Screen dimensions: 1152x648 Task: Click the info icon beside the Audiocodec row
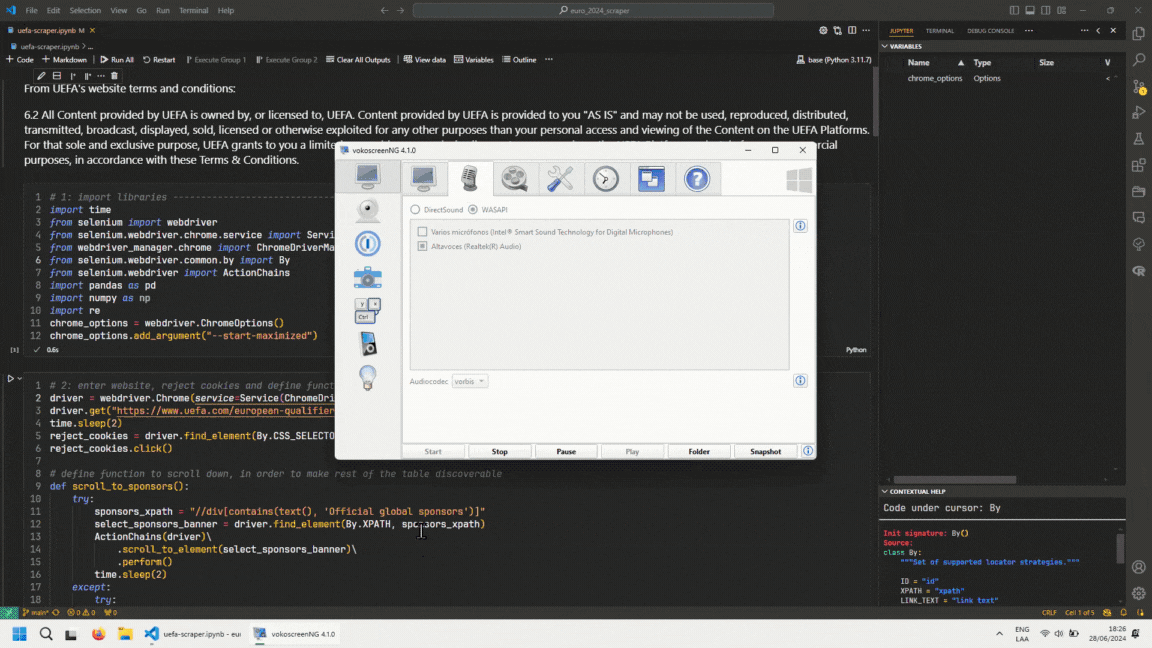800,381
